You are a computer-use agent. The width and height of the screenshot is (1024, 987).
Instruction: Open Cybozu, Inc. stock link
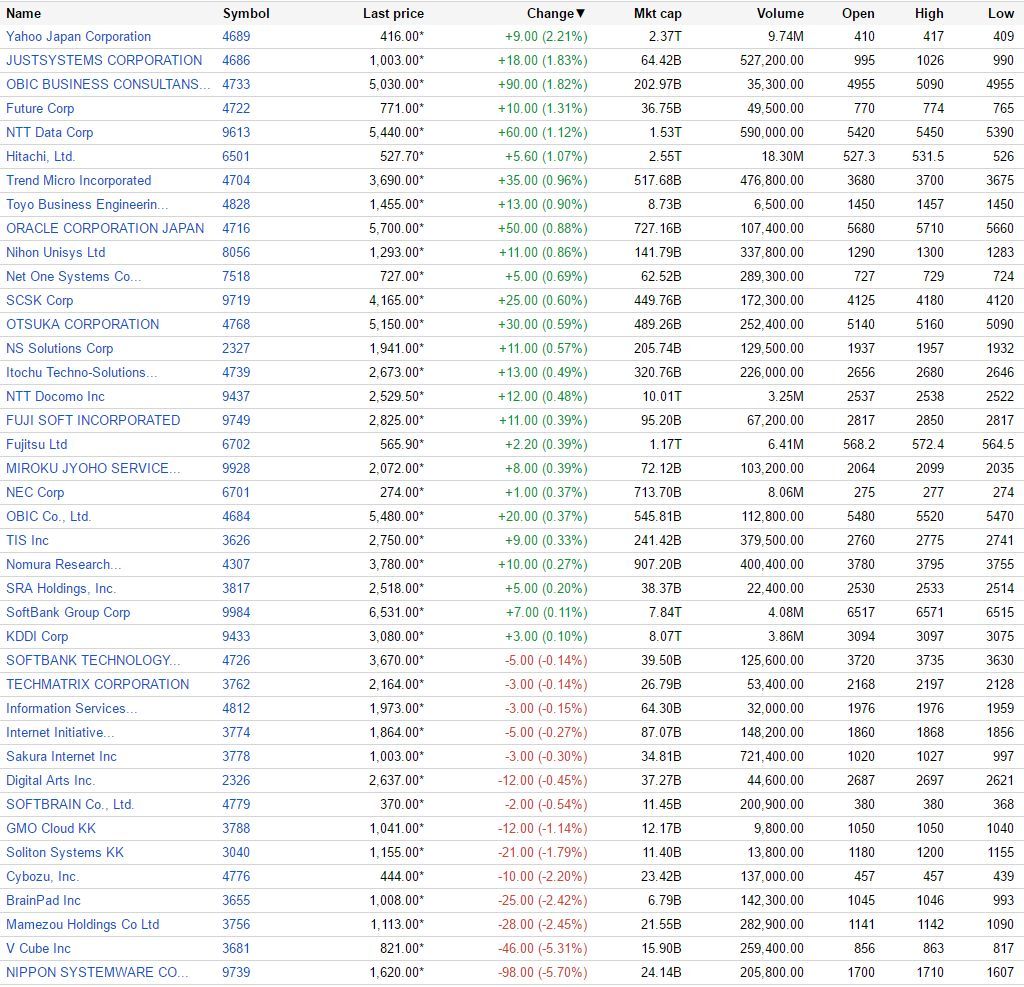click(x=42, y=877)
